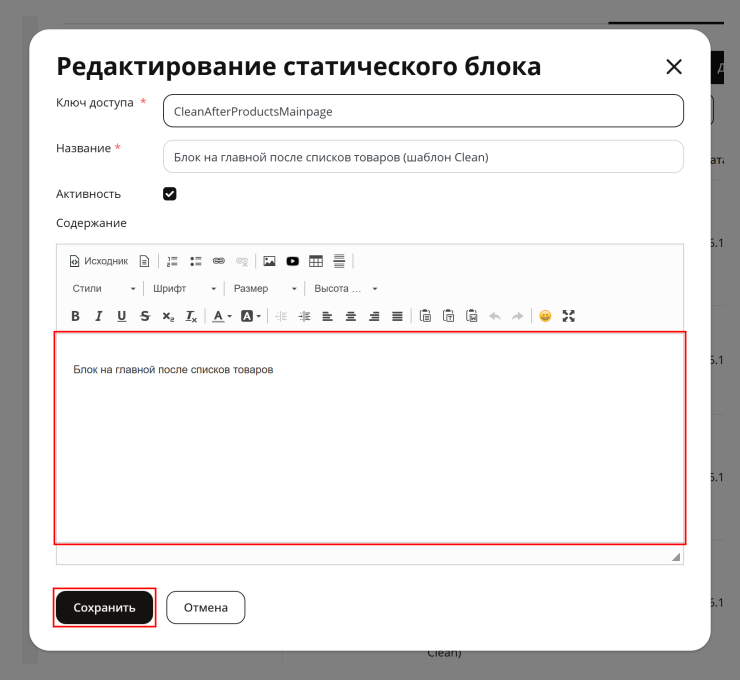
Task: Close the static block edit dialog
Action: pyautogui.click(x=674, y=67)
